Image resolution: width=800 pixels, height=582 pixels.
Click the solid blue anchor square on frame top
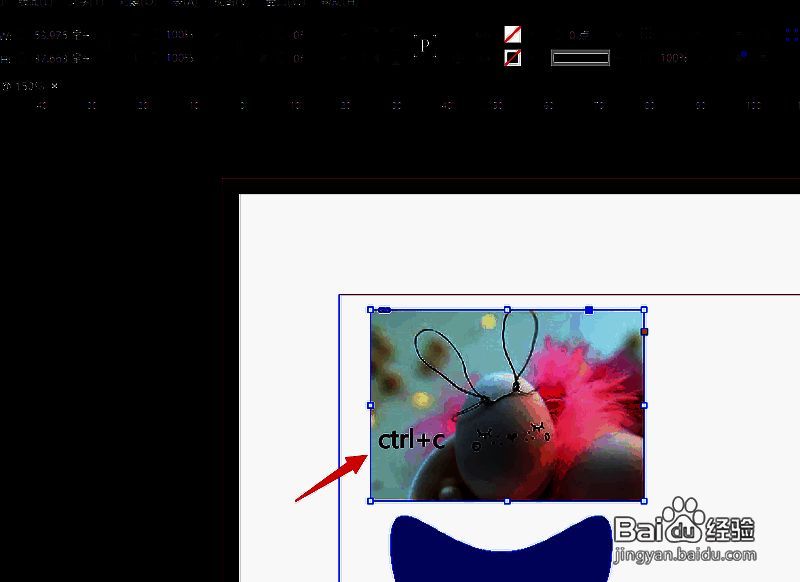(x=589, y=310)
